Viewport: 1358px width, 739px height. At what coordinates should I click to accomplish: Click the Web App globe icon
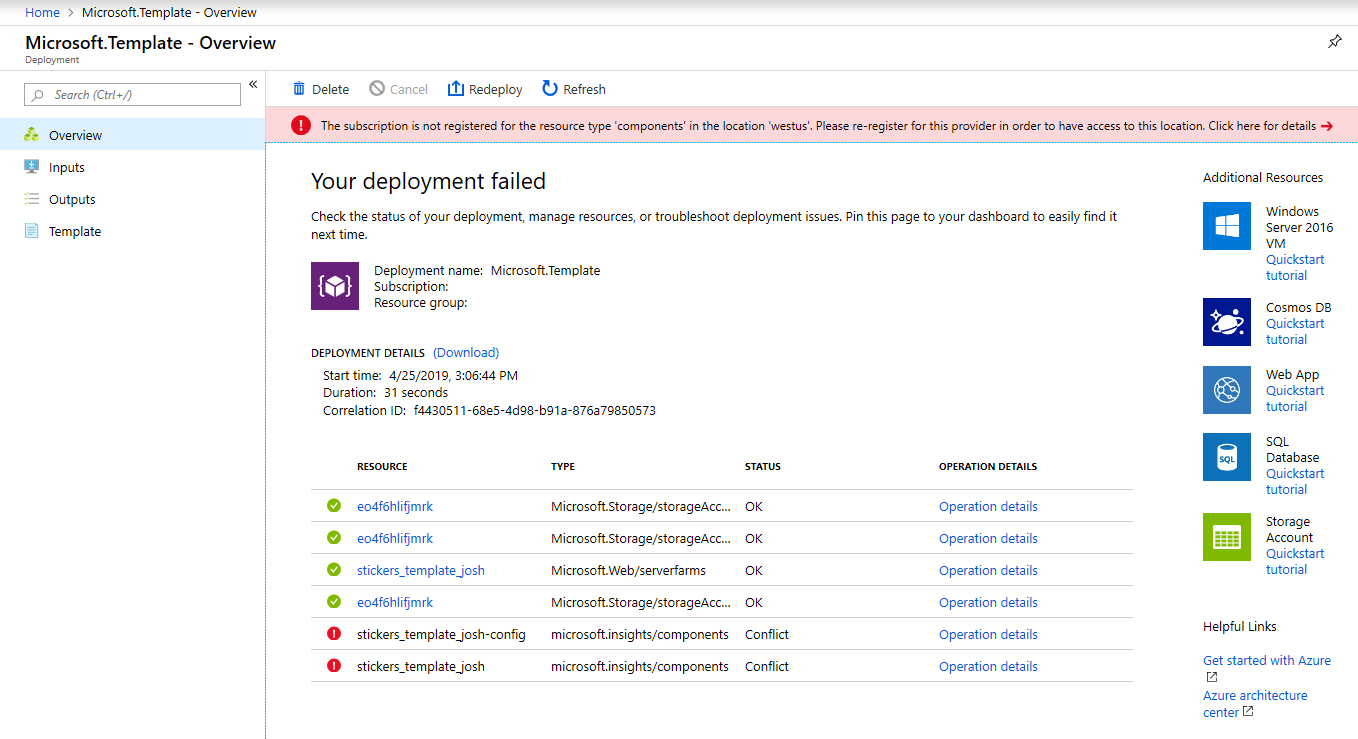click(1227, 390)
